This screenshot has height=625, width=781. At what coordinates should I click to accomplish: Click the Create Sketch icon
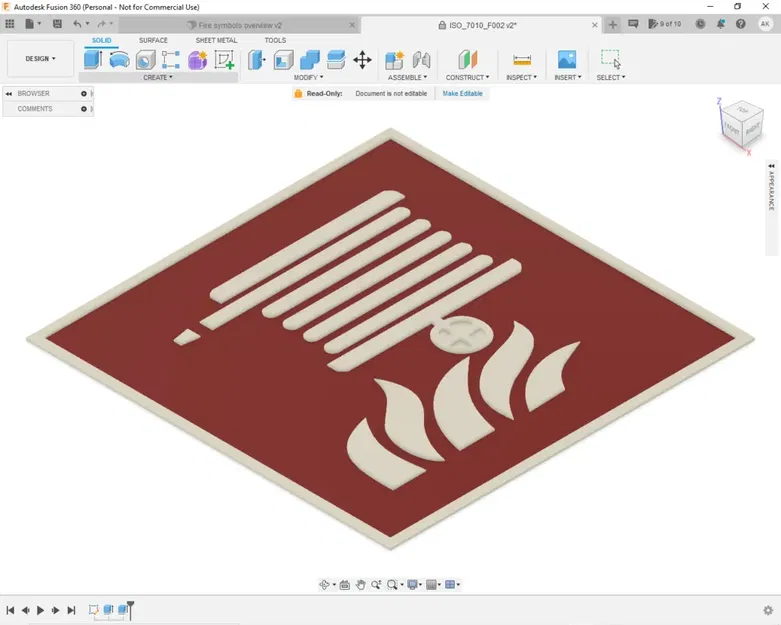point(224,60)
